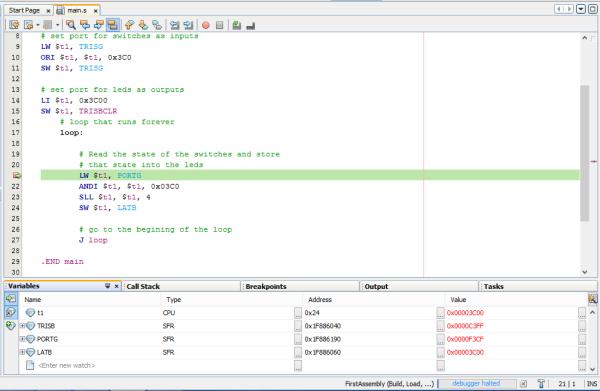Toggle Bookmark using the toolbar icon
This screenshot has height=391, width=600.
[x=157, y=25]
